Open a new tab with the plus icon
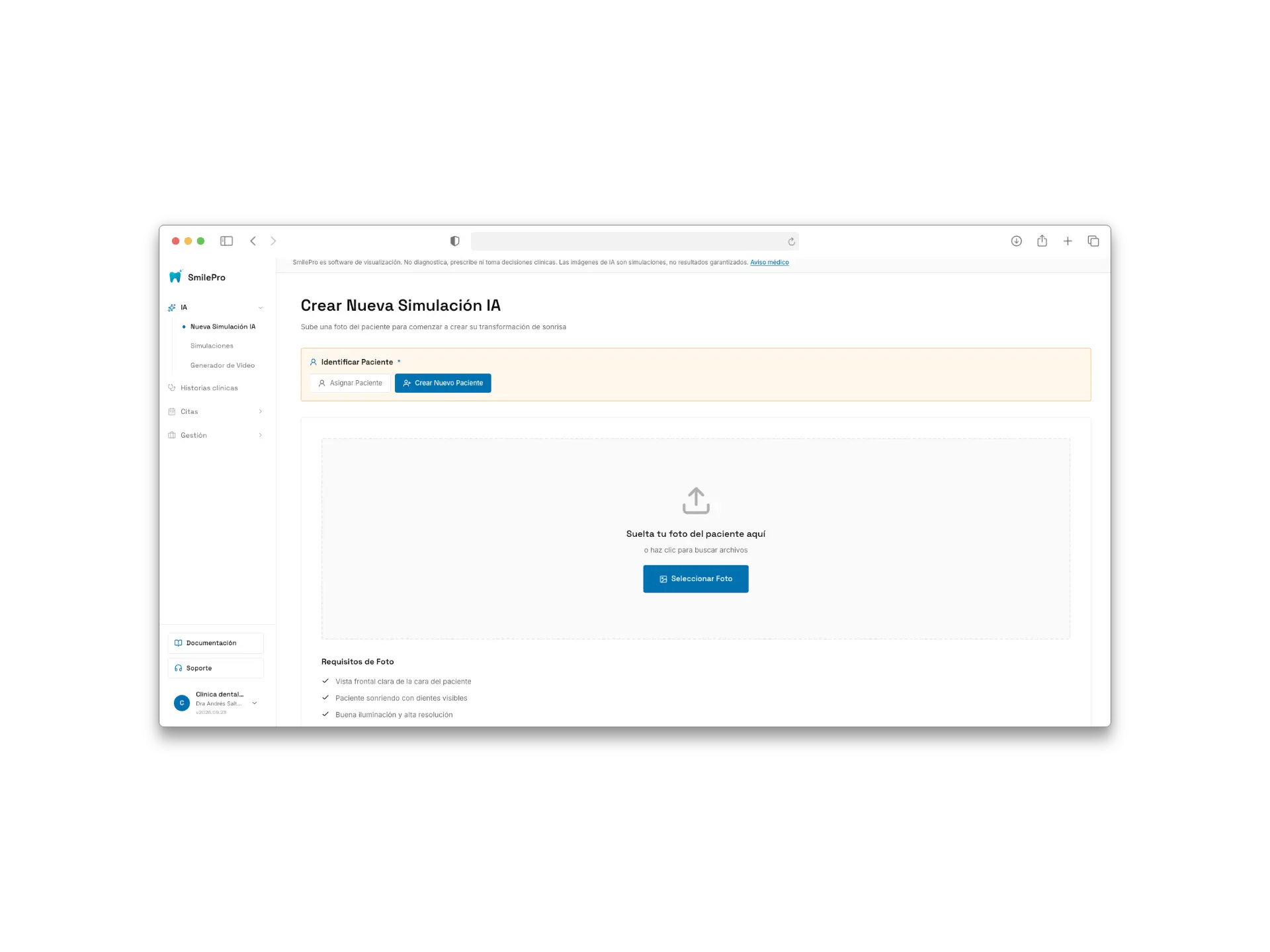This screenshot has height=952, width=1270. click(1068, 241)
